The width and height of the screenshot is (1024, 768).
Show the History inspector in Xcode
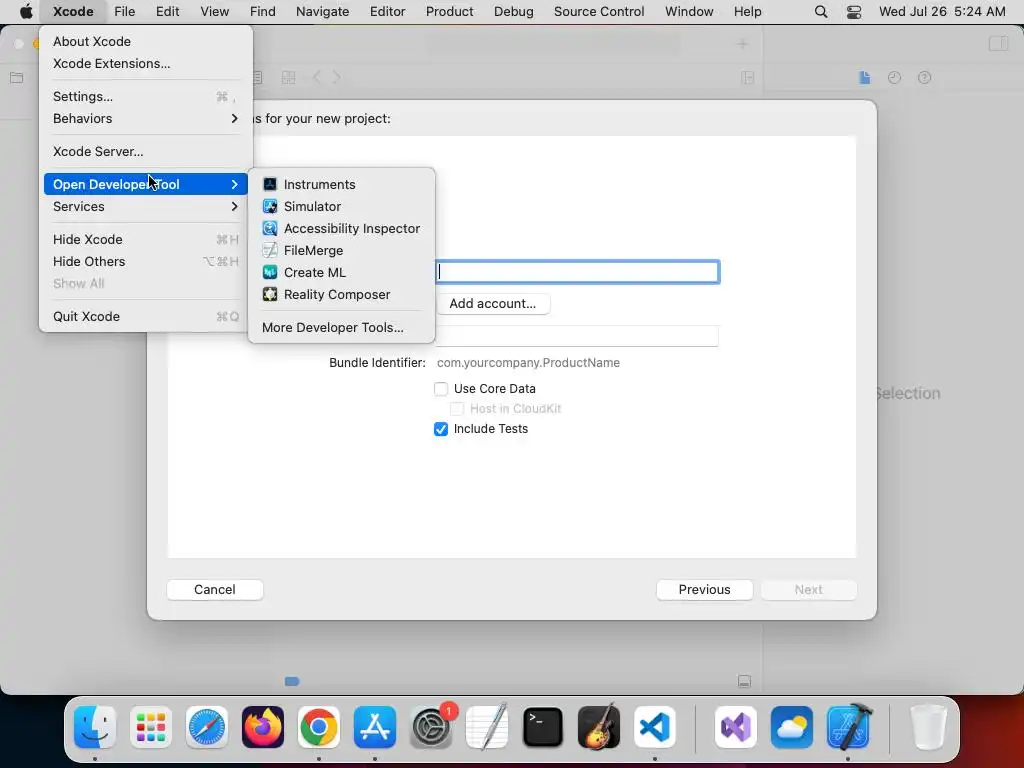click(x=894, y=78)
